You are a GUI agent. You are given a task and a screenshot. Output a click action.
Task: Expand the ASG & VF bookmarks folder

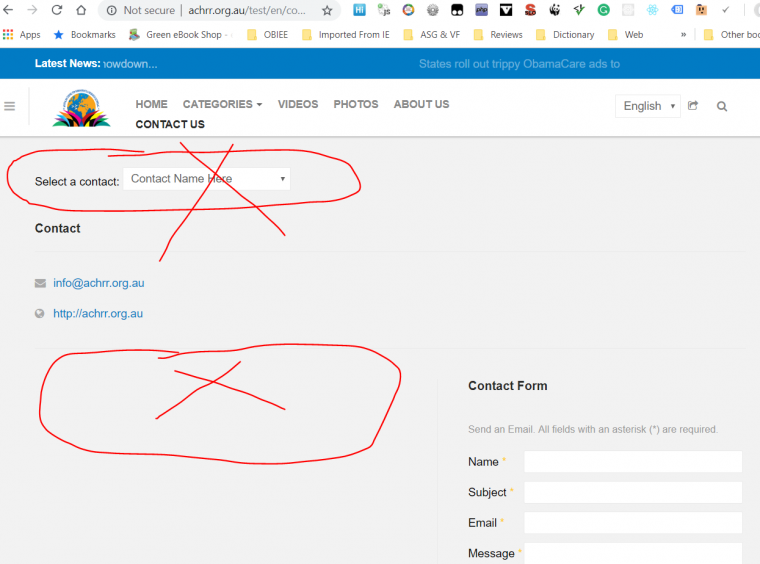(x=431, y=34)
